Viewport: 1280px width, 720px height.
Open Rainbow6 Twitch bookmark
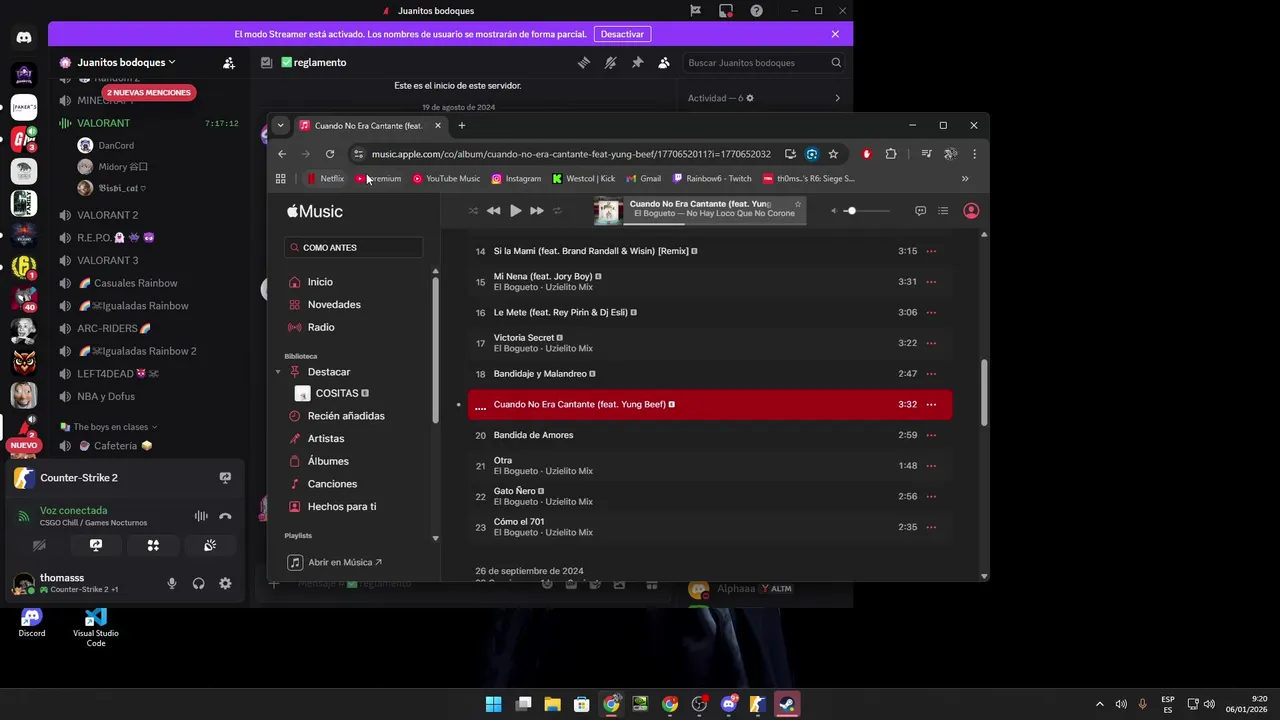[712, 179]
